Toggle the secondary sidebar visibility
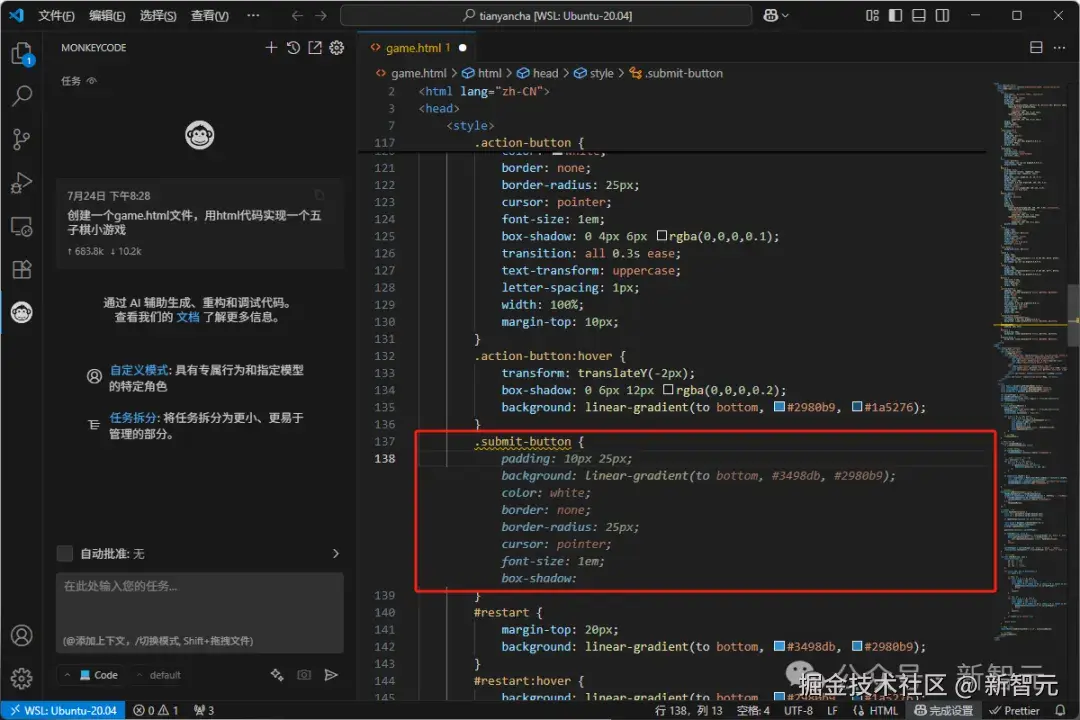The image size is (1080, 720). (x=942, y=15)
